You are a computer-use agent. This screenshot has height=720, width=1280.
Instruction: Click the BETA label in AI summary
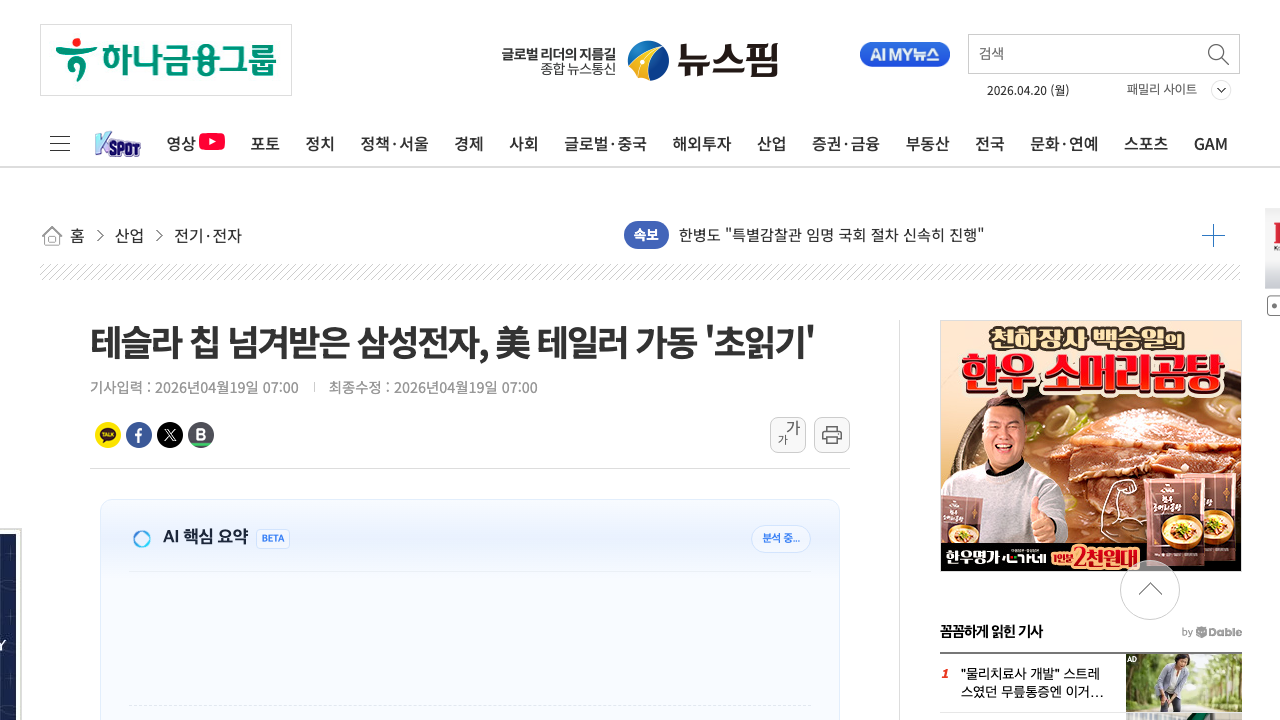click(273, 538)
